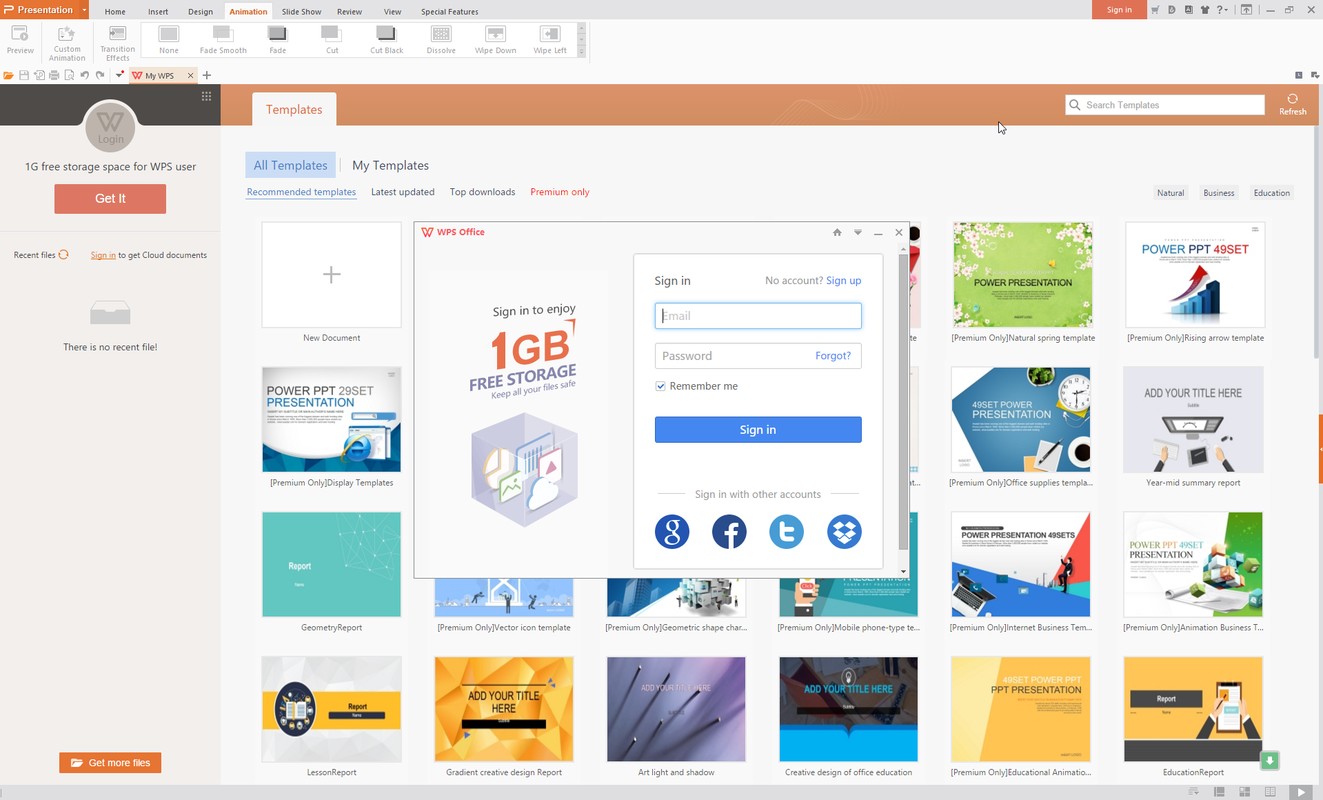Click the Get It storage button

click(x=110, y=199)
